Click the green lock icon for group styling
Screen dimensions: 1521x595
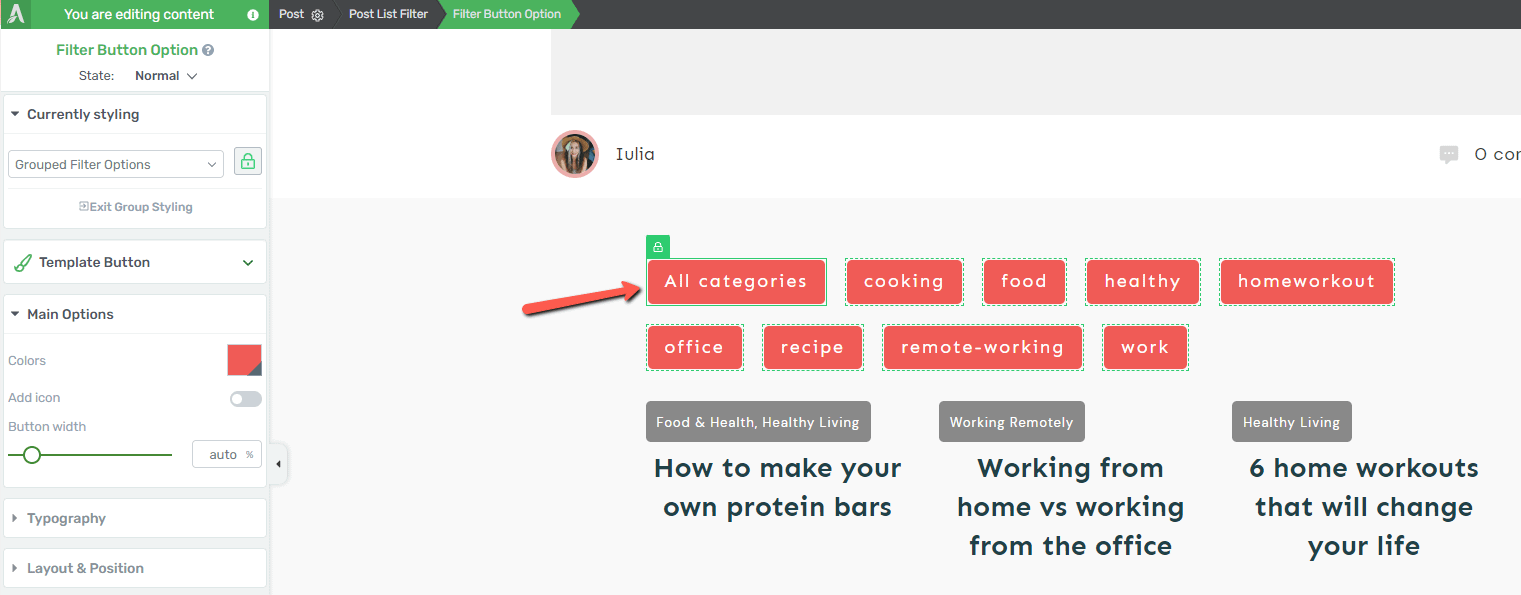tap(248, 162)
